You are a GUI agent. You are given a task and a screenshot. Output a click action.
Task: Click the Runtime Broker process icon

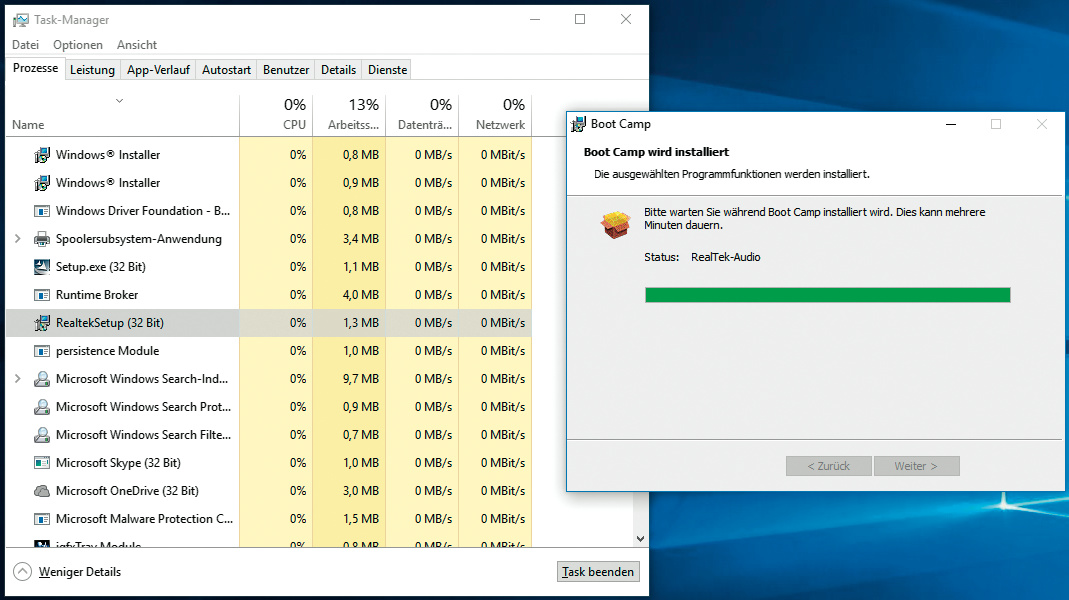[42, 295]
